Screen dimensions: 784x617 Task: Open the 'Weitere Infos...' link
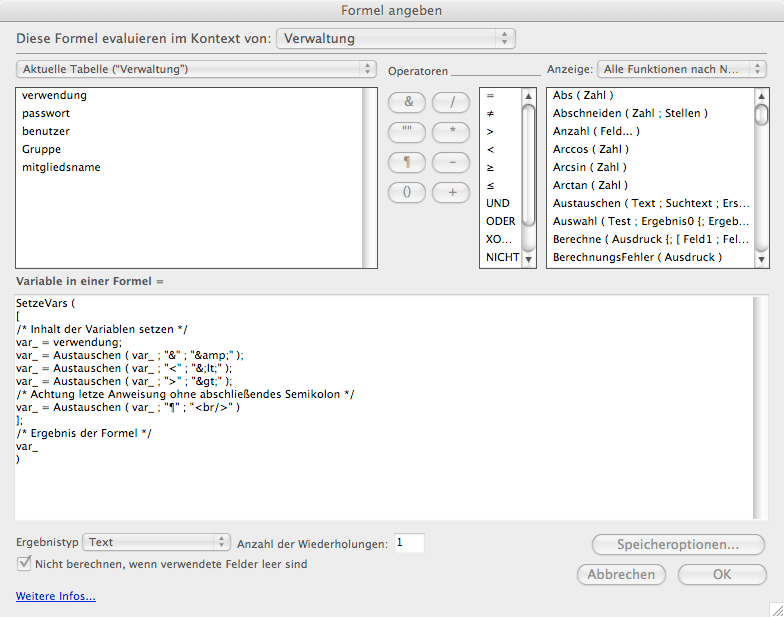(56, 597)
